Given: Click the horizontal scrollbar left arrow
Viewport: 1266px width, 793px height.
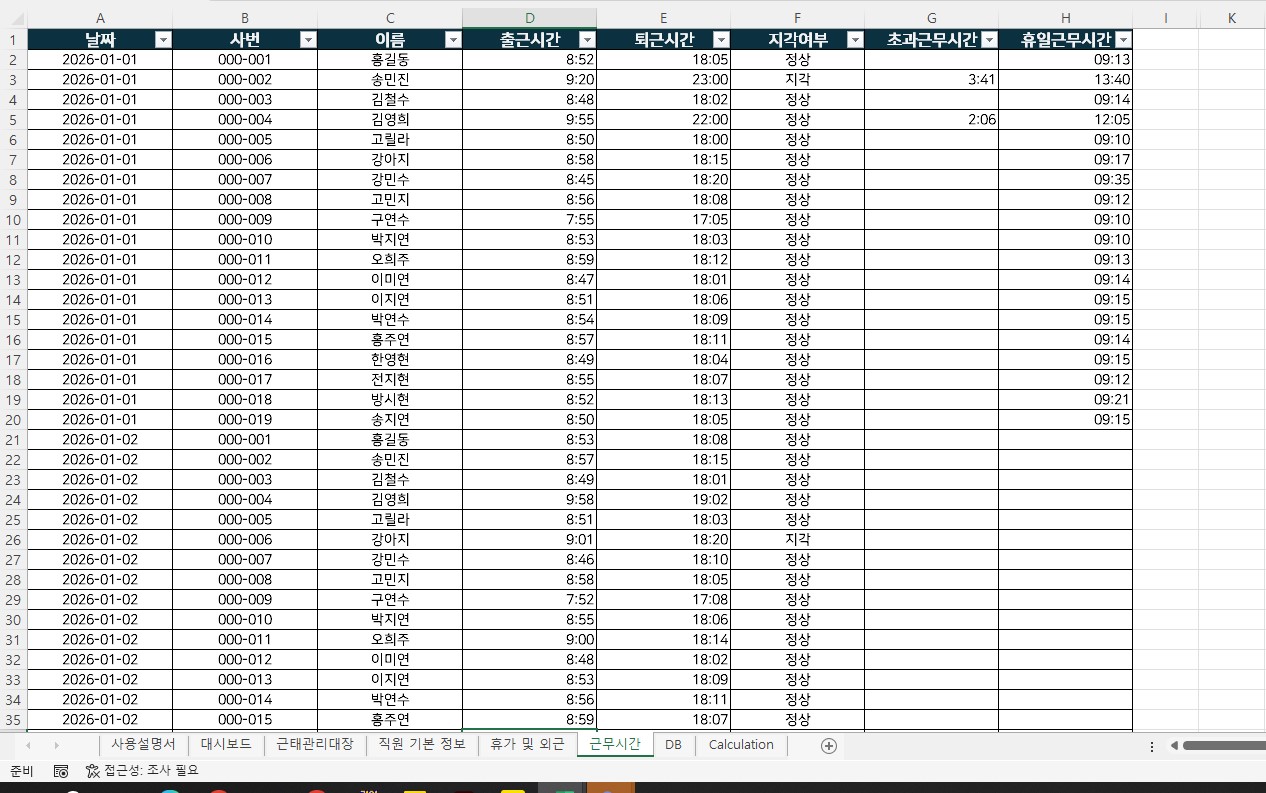Looking at the screenshot, I should coord(1174,746).
